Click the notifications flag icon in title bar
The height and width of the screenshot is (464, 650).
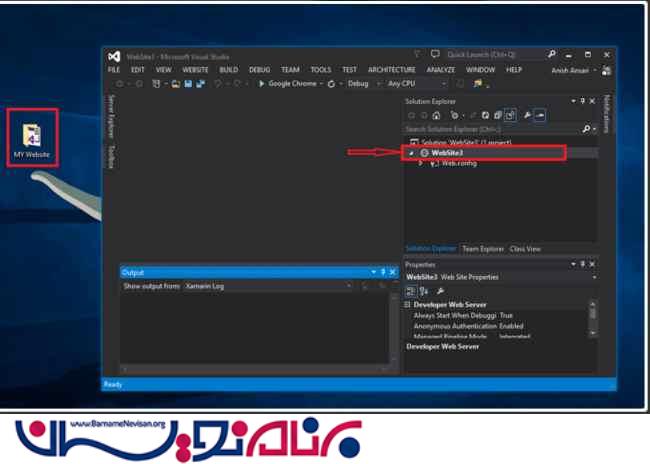point(417,54)
